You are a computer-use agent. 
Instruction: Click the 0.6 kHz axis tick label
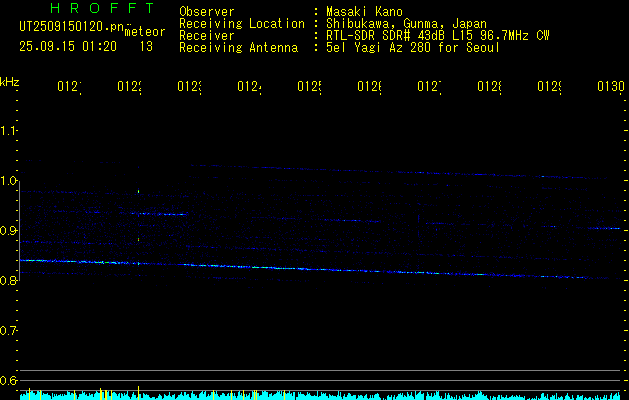[x=8, y=380]
